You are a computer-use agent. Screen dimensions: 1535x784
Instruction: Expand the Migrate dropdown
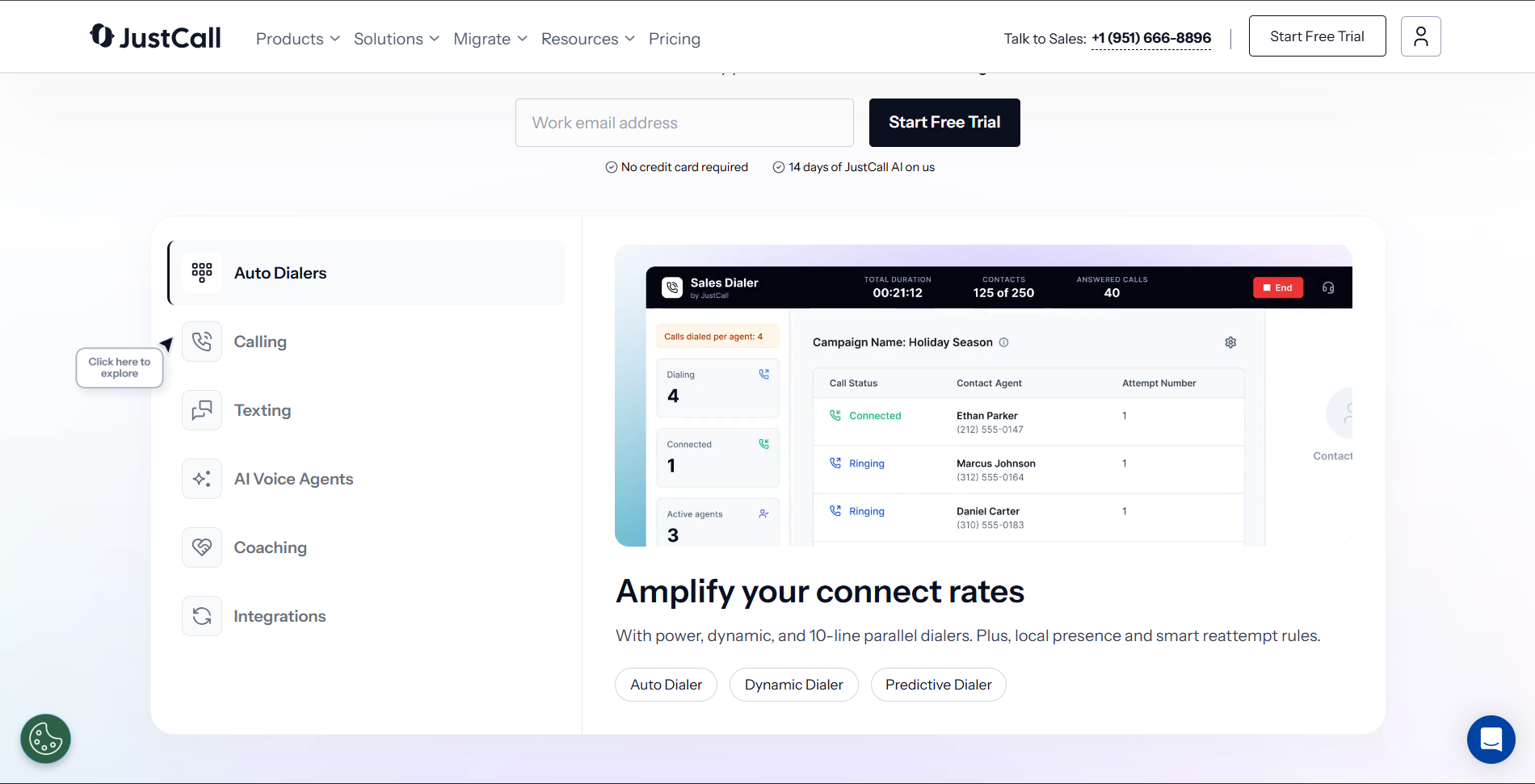[490, 39]
